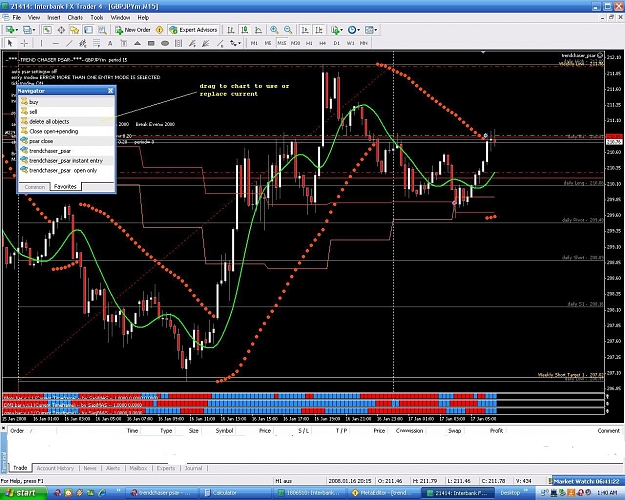Open the Insert menu
Viewport: 625px width, 500px height.
tap(54, 18)
